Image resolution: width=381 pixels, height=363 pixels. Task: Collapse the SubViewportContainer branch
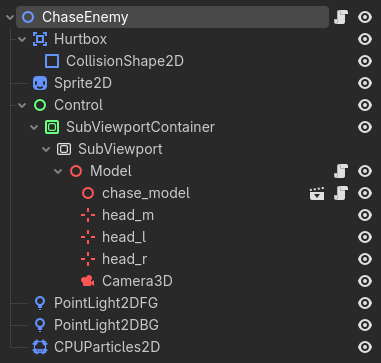34,127
